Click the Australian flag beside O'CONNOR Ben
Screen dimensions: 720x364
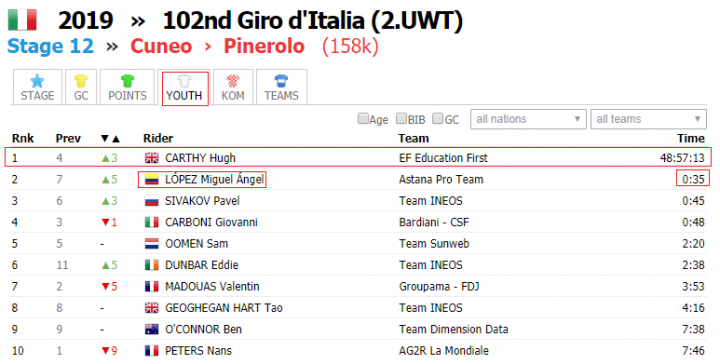point(152,329)
